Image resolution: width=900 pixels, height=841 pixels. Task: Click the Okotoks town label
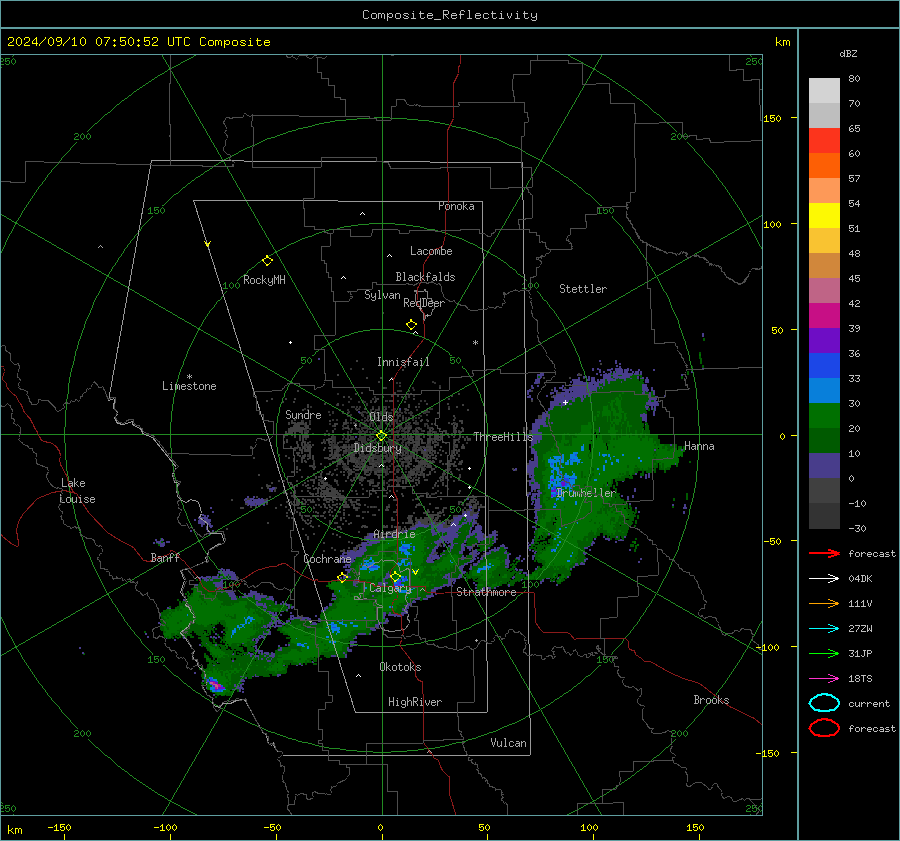(x=400, y=667)
